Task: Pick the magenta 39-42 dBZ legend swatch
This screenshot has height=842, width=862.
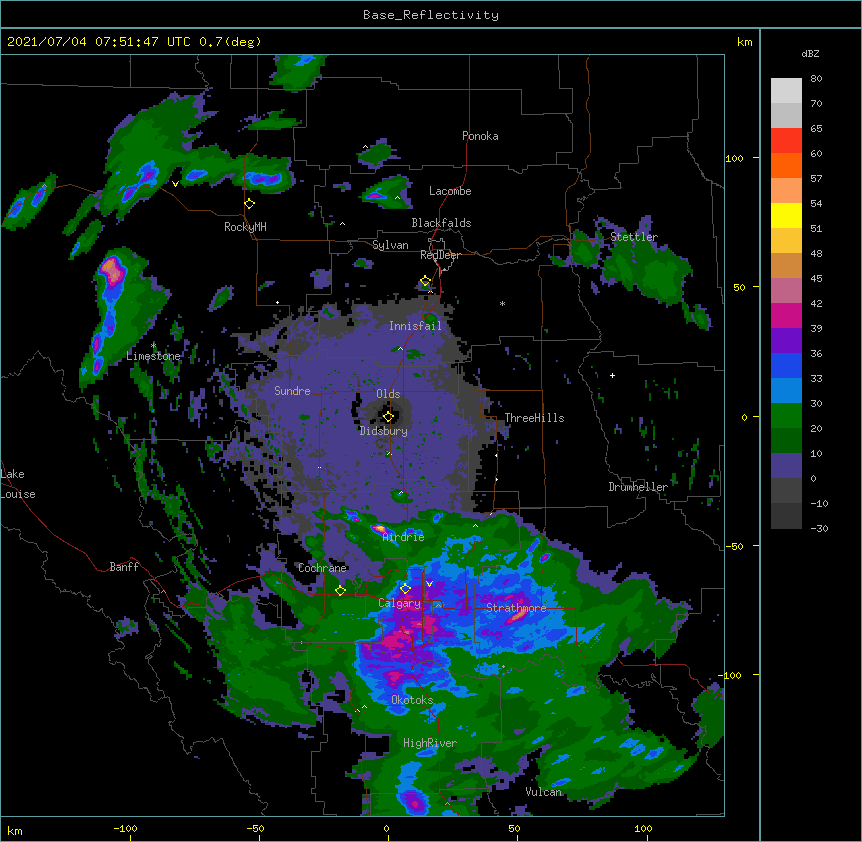Action: tap(786, 315)
